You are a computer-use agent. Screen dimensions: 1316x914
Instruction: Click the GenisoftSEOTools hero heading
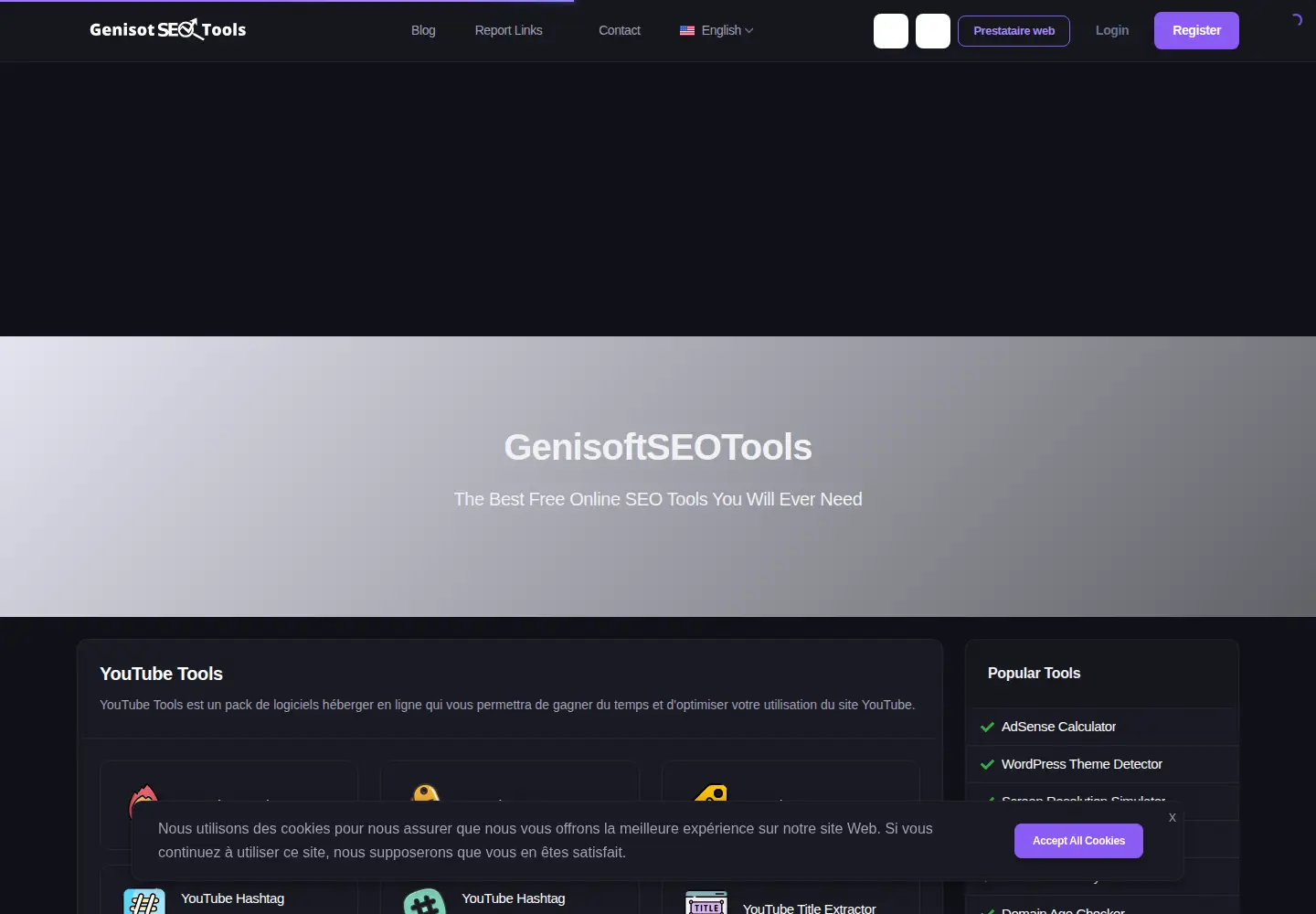click(x=658, y=447)
